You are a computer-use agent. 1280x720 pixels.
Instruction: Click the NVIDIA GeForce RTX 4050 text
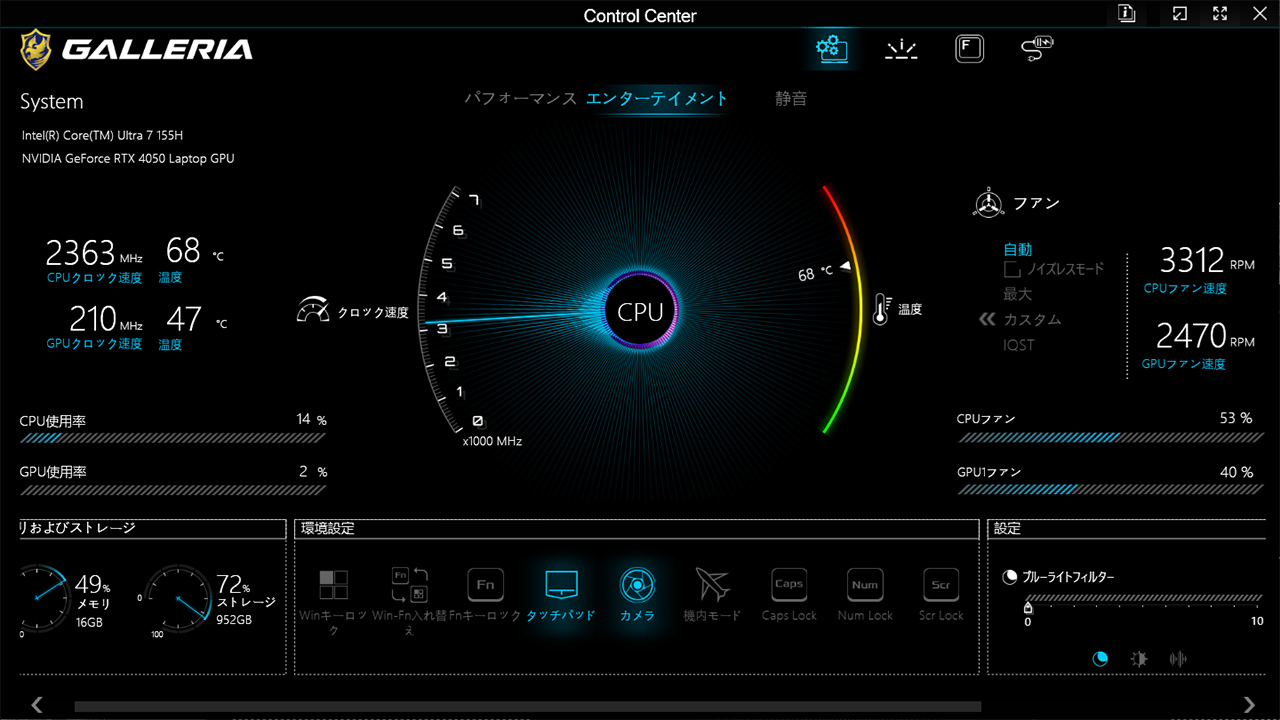point(128,159)
